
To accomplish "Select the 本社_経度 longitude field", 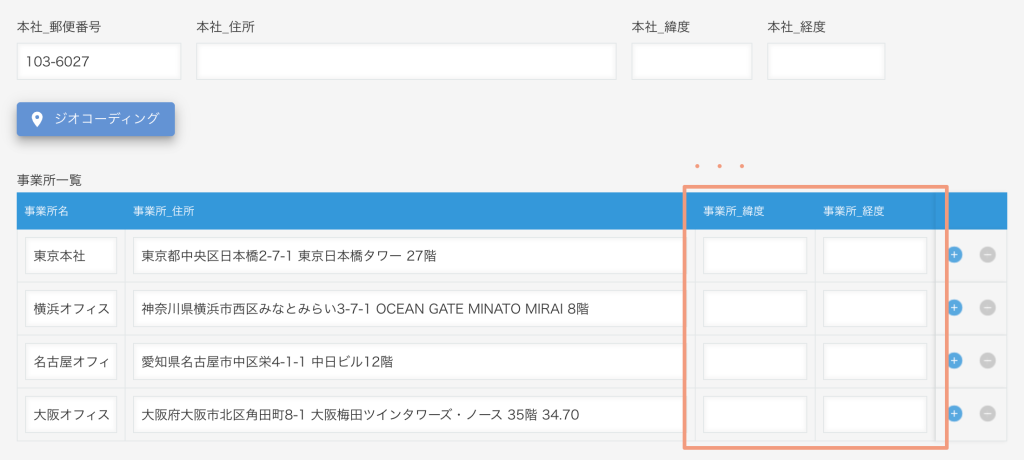I will click(x=826, y=61).
